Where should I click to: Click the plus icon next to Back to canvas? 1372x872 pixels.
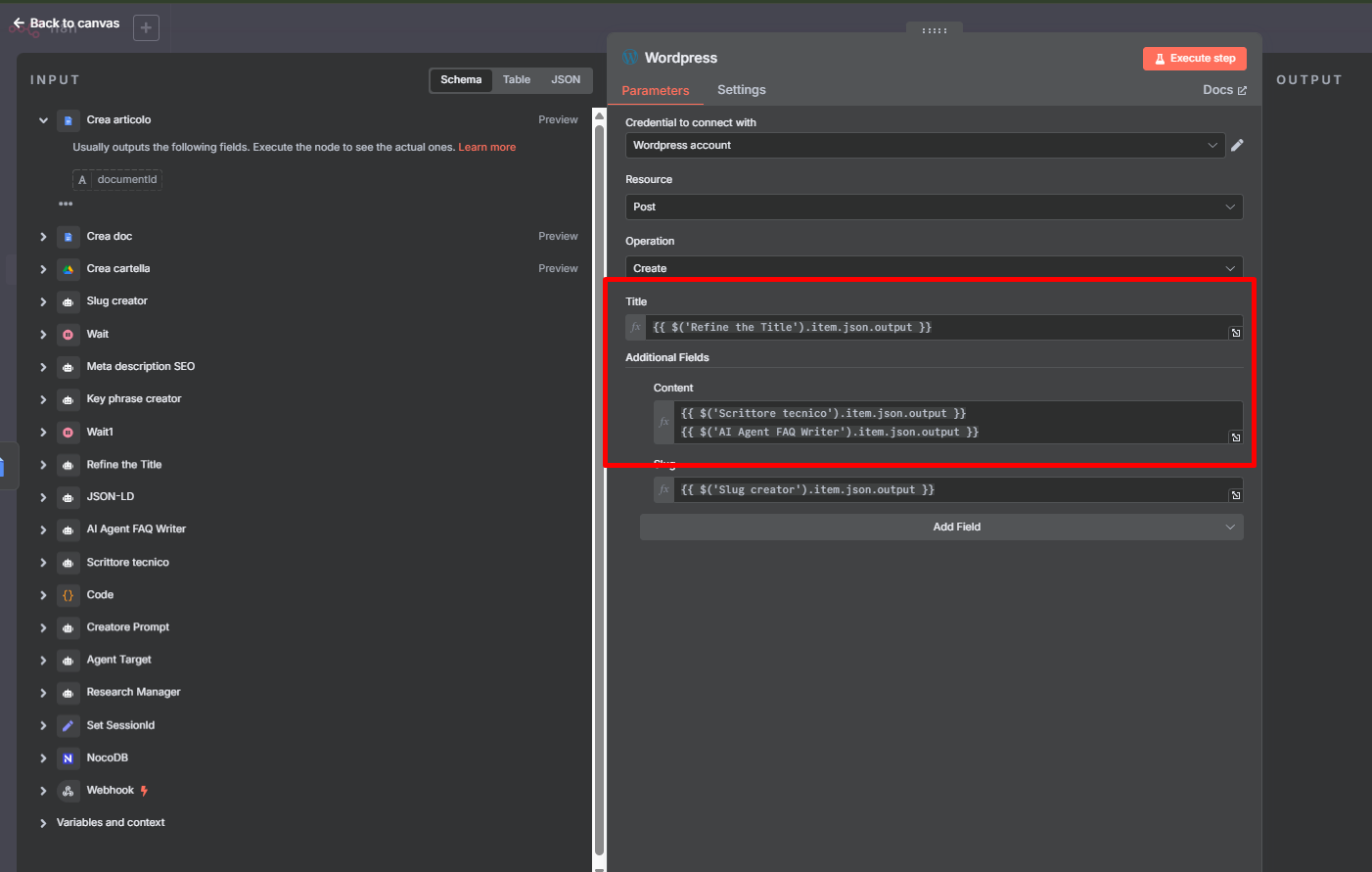(146, 28)
